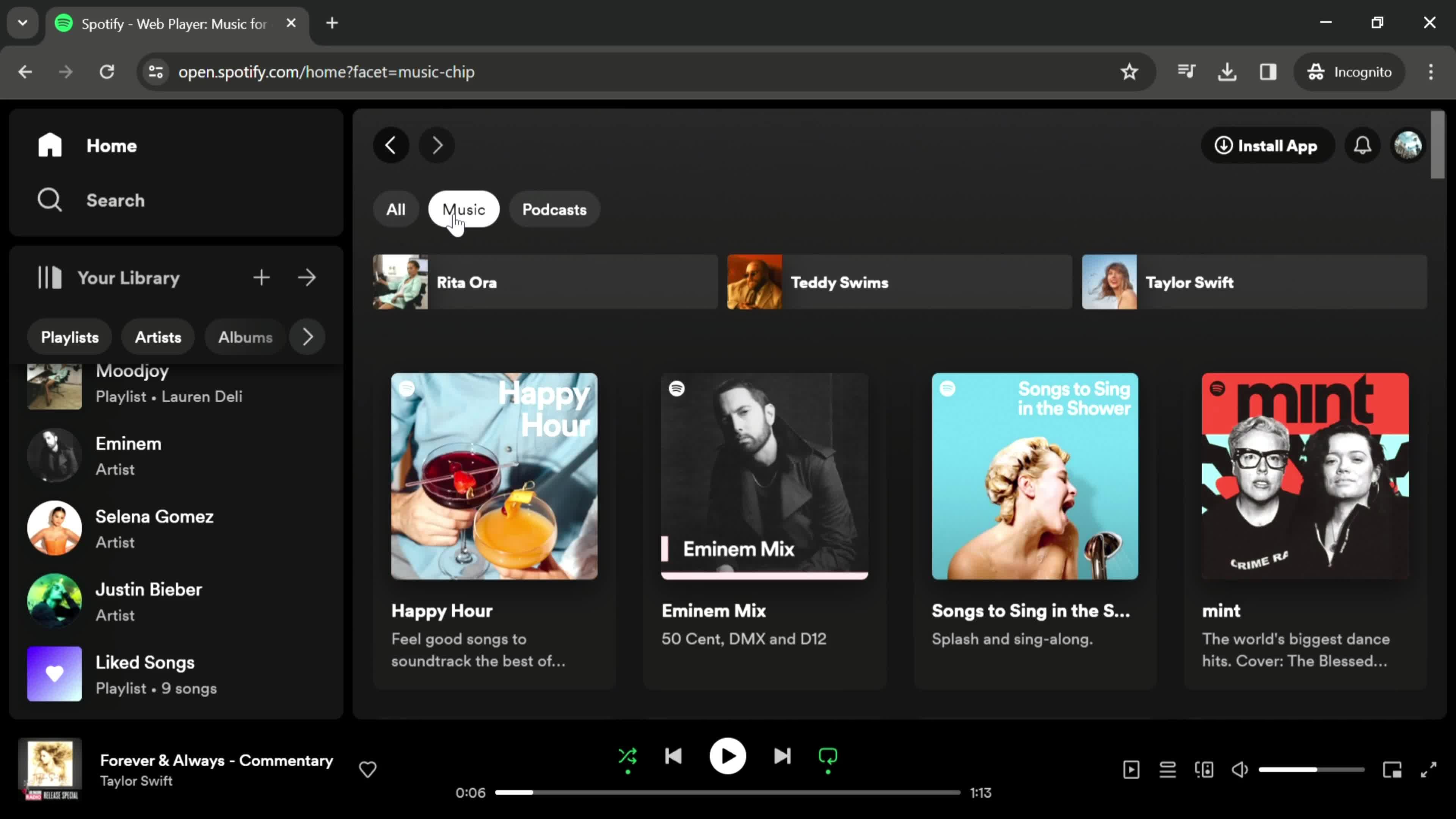1456x819 pixels.
Task: Toggle shuffle off
Action: pyautogui.click(x=628, y=756)
